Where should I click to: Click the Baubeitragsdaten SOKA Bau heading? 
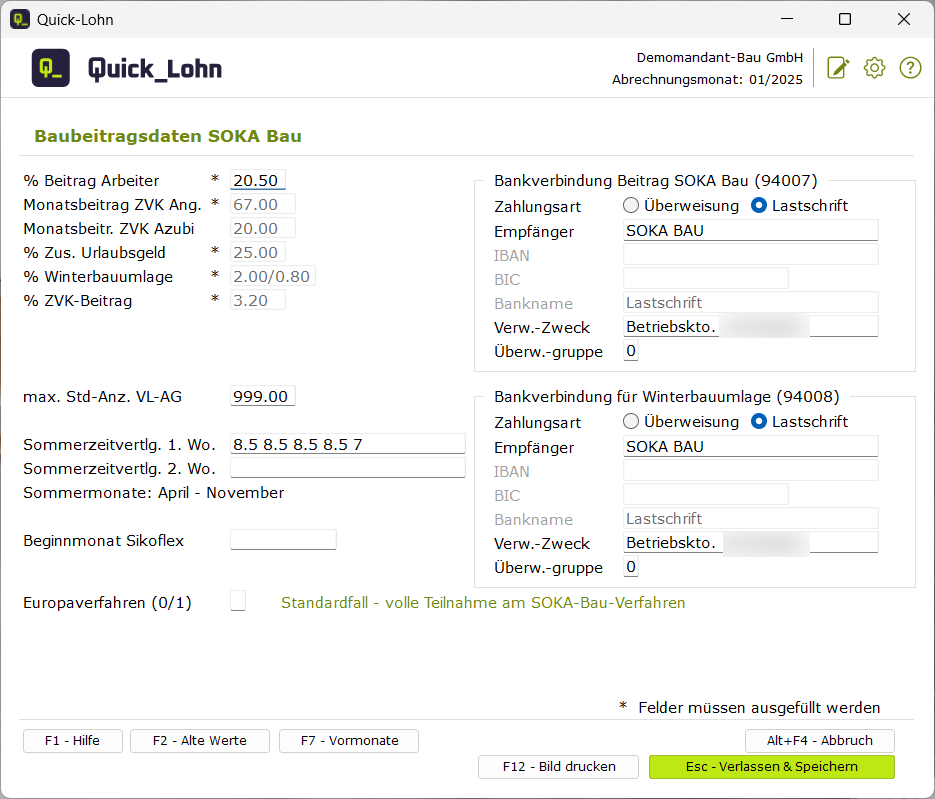168,136
